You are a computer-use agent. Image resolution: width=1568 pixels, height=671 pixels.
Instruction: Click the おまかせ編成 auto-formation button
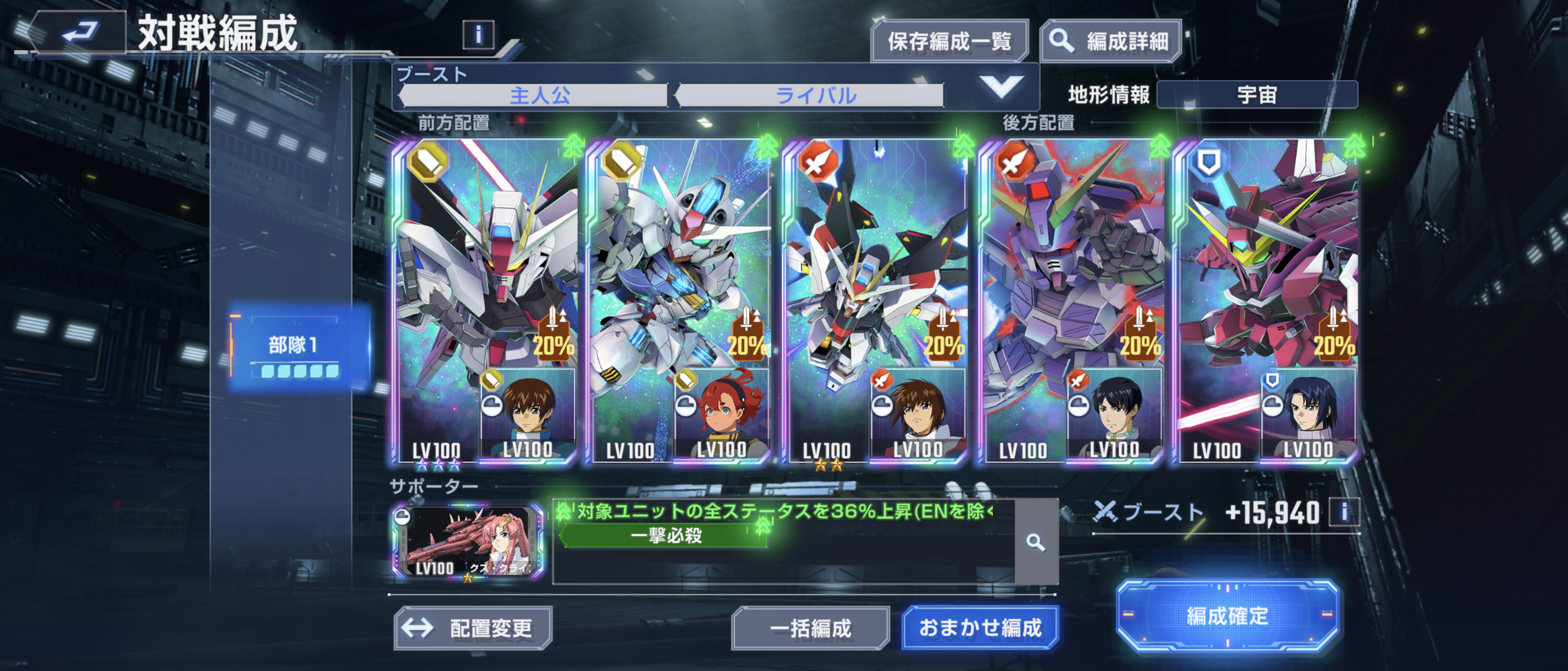point(980,627)
